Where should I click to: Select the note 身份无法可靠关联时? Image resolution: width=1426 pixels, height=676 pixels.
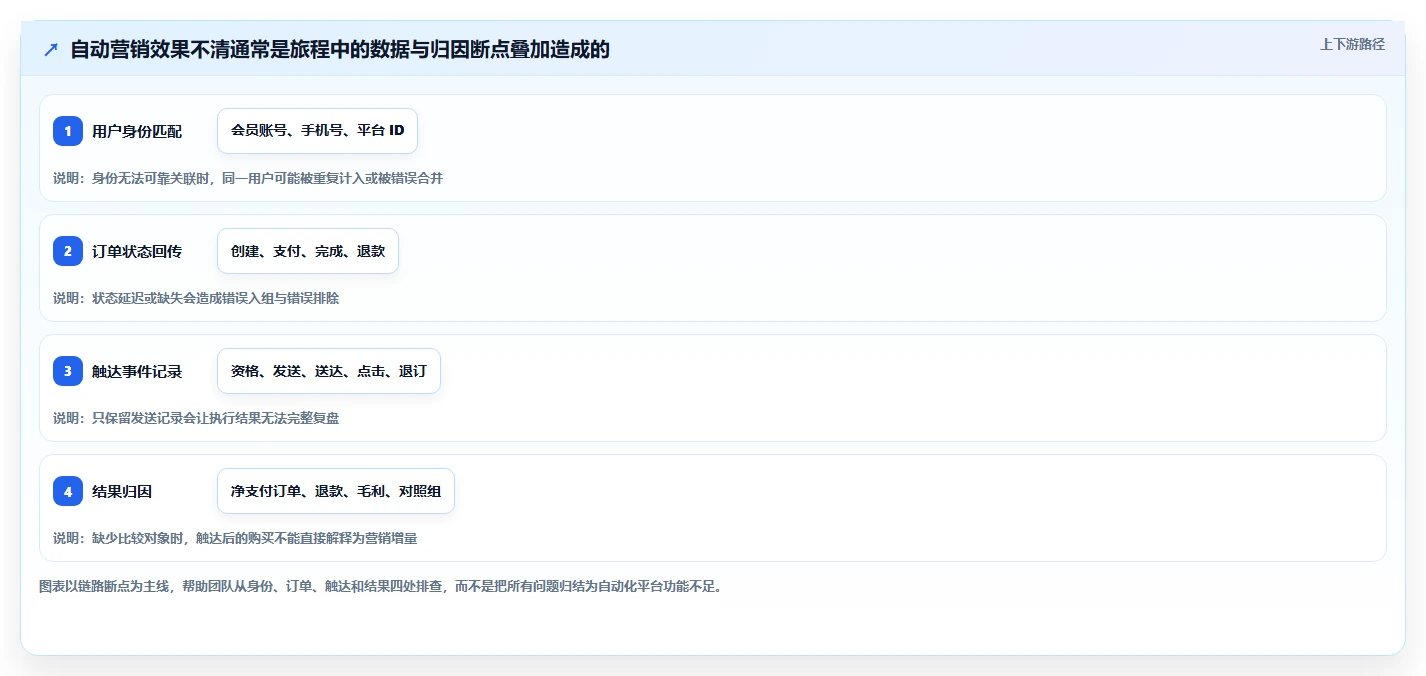[149, 178]
